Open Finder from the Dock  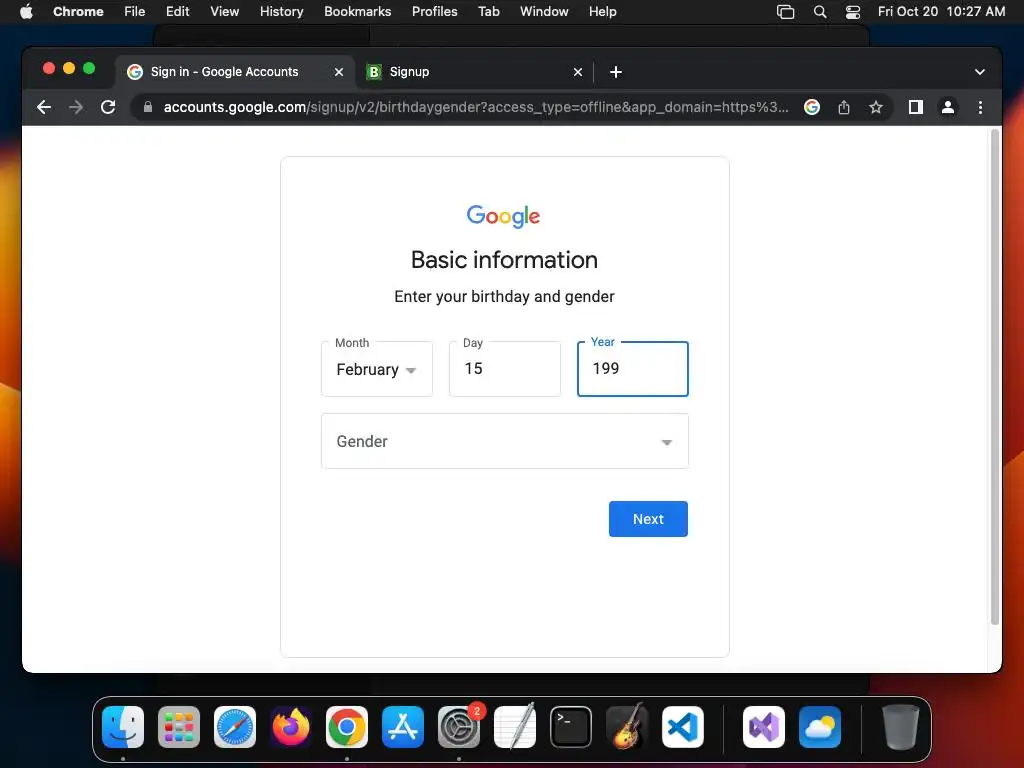pos(123,727)
